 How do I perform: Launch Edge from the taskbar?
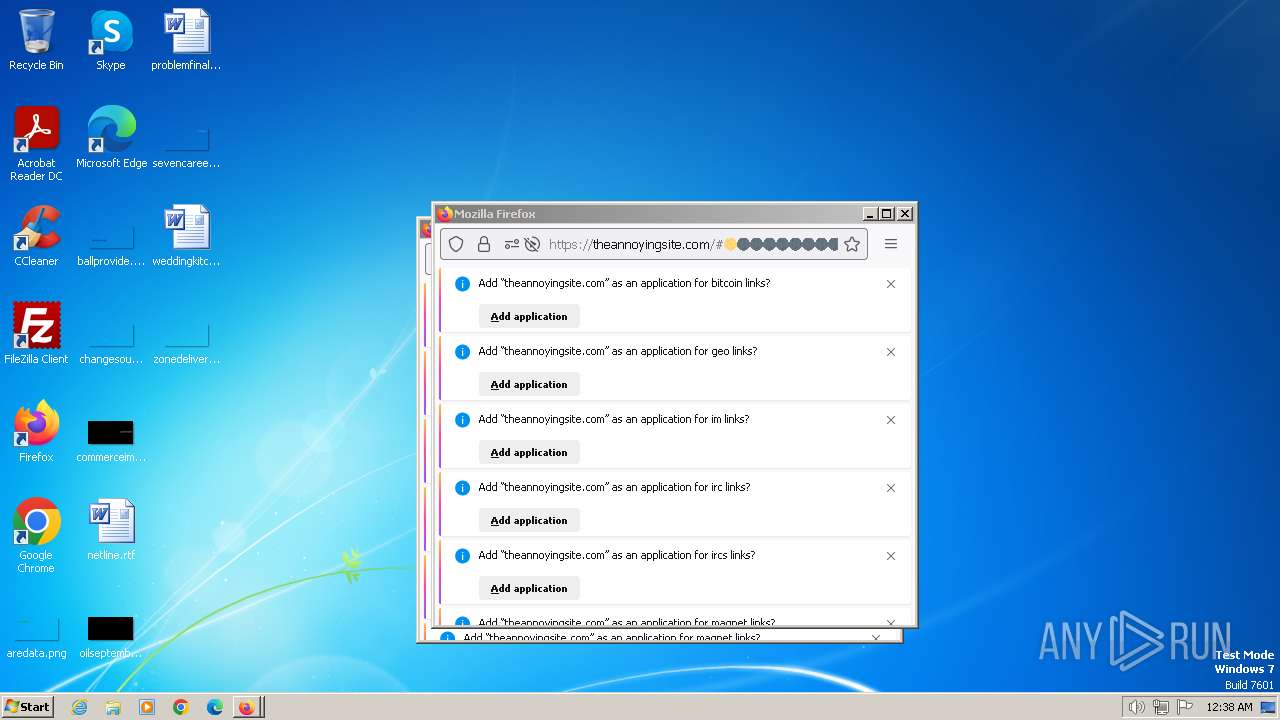215,707
